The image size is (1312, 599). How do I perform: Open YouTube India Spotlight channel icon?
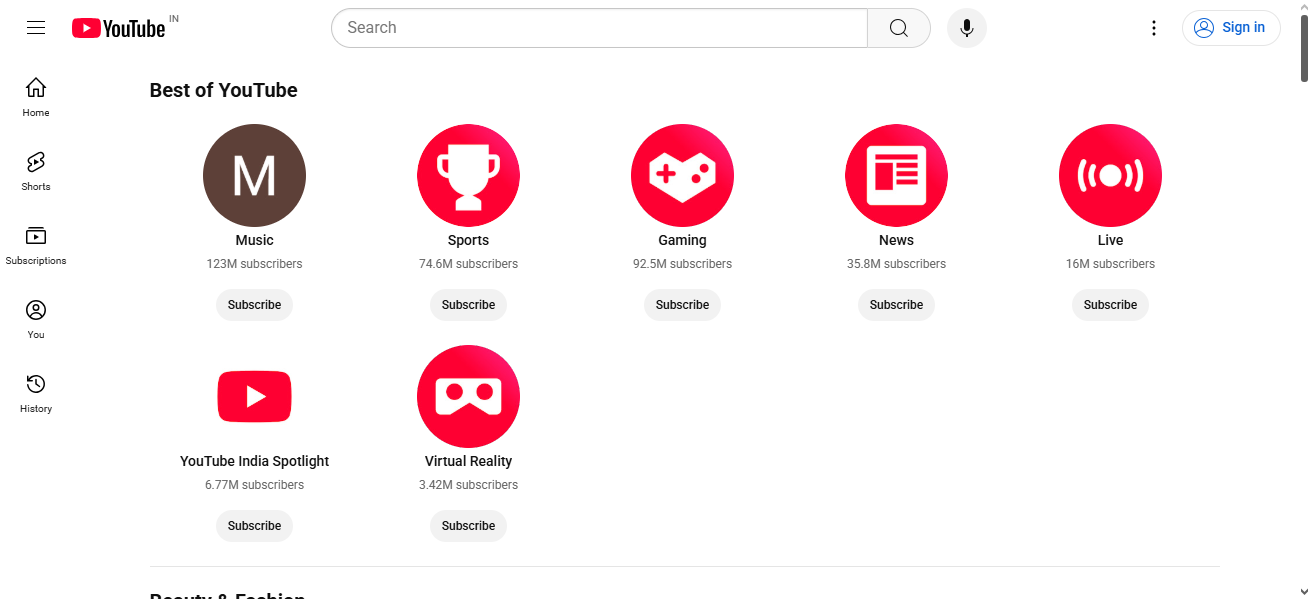coord(254,397)
